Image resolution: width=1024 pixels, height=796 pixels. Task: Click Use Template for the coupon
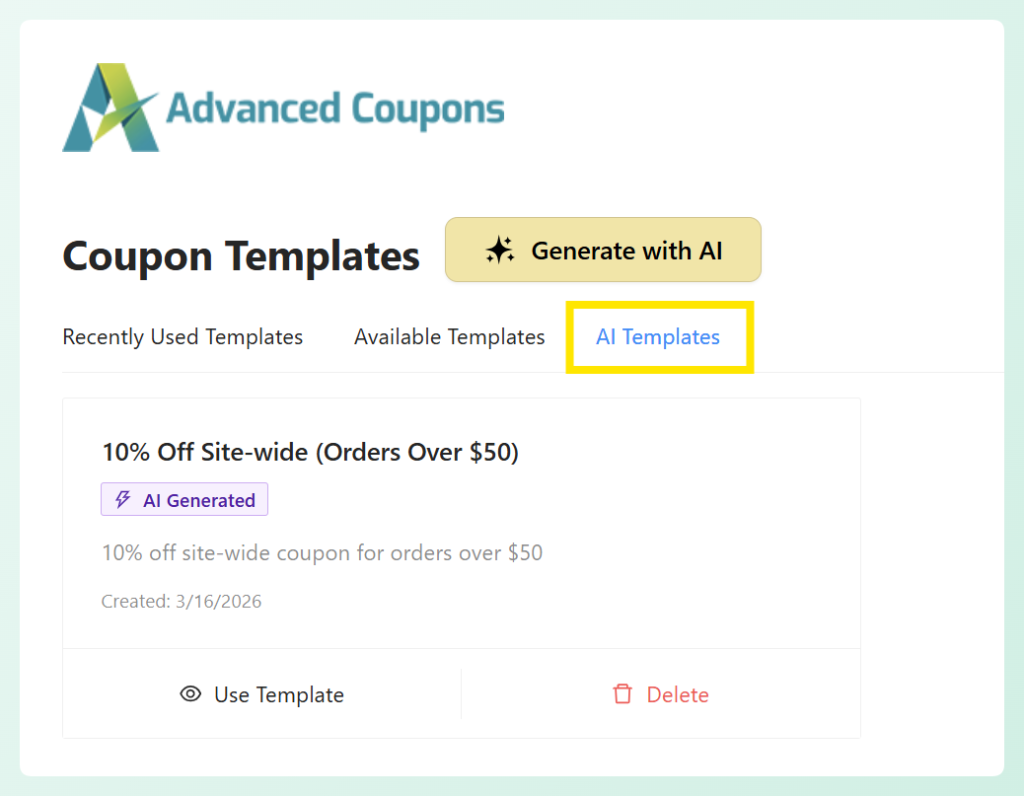[261, 694]
